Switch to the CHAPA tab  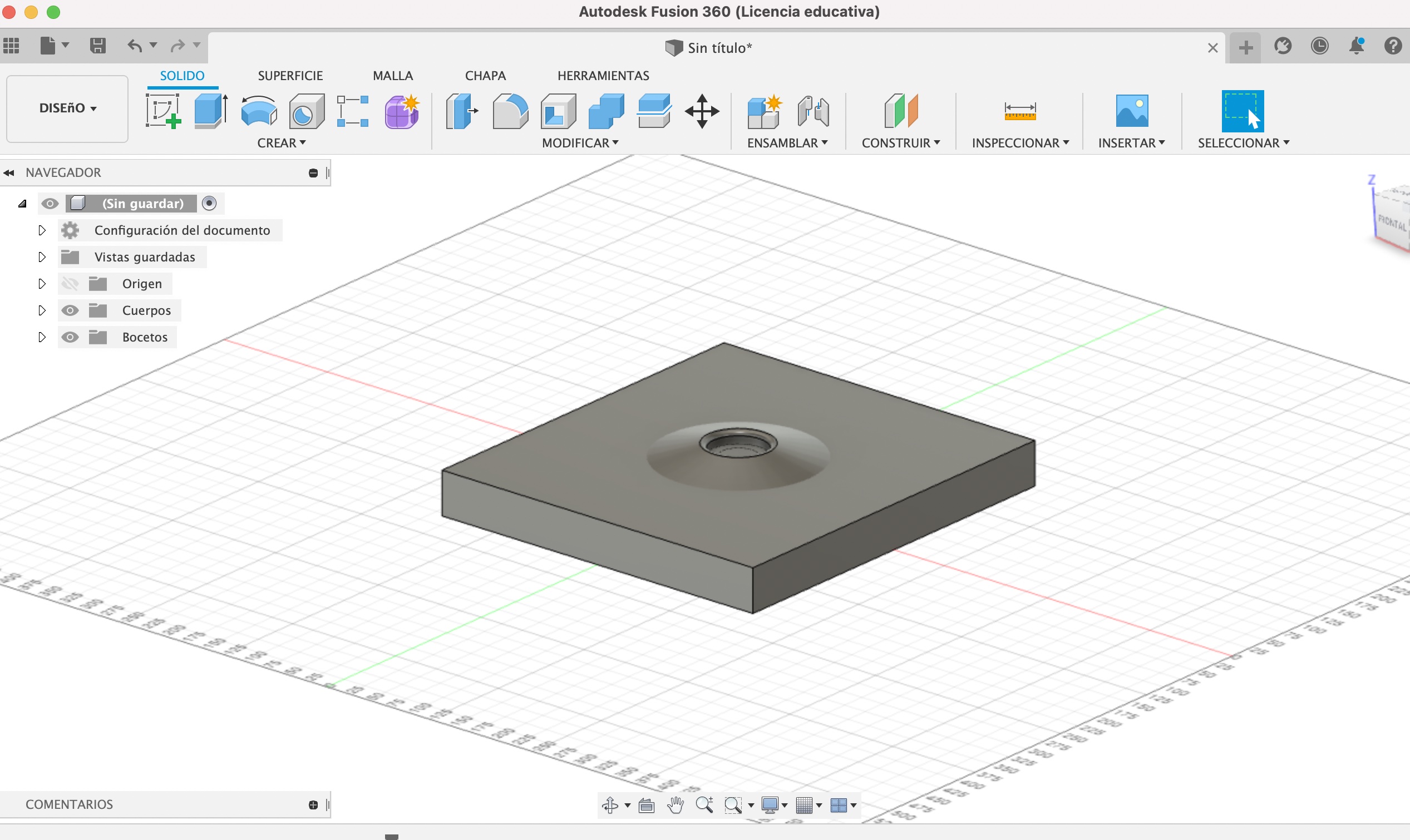click(x=486, y=76)
